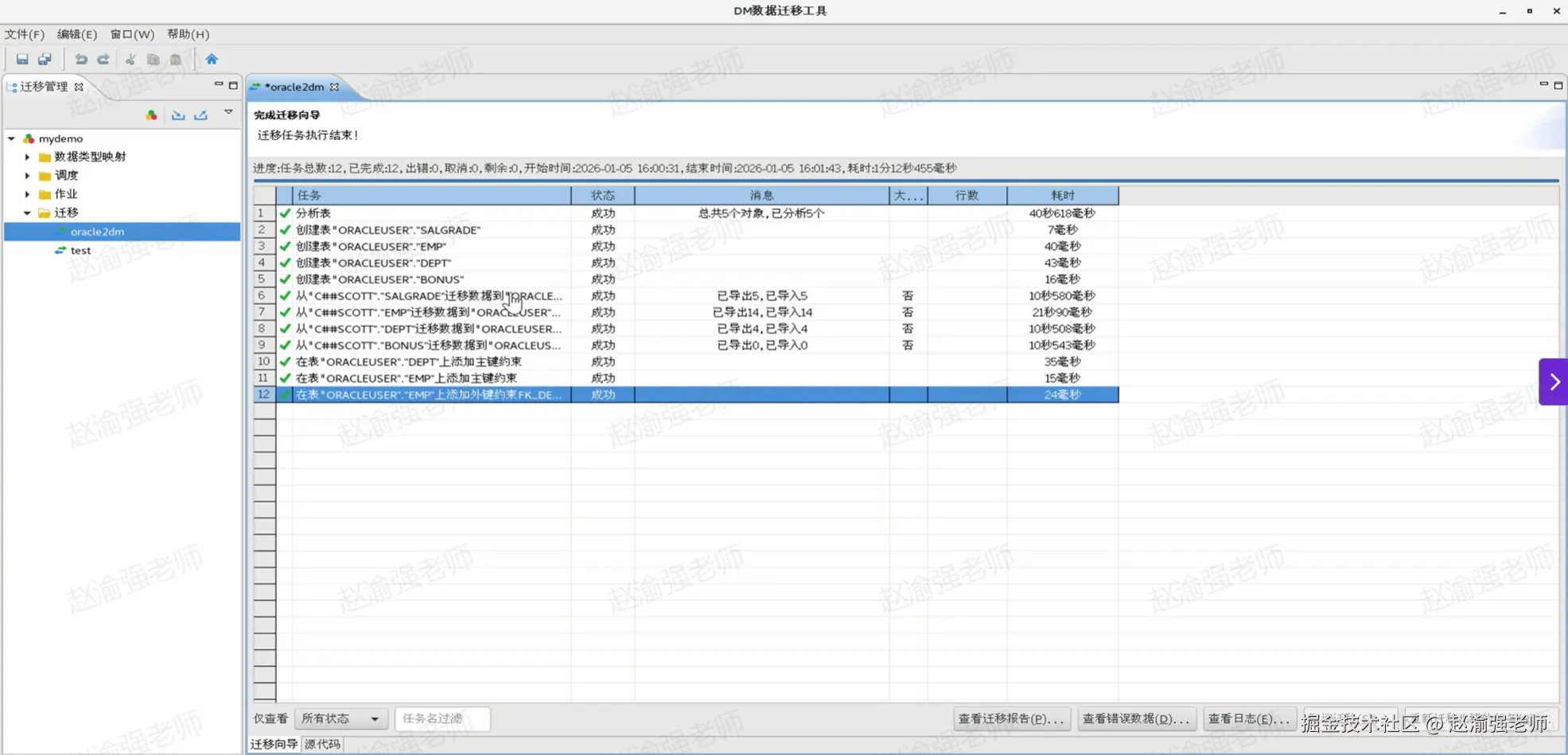This screenshot has width=1568, height=755.
Task: Select the test migration in tree
Action: (80, 251)
